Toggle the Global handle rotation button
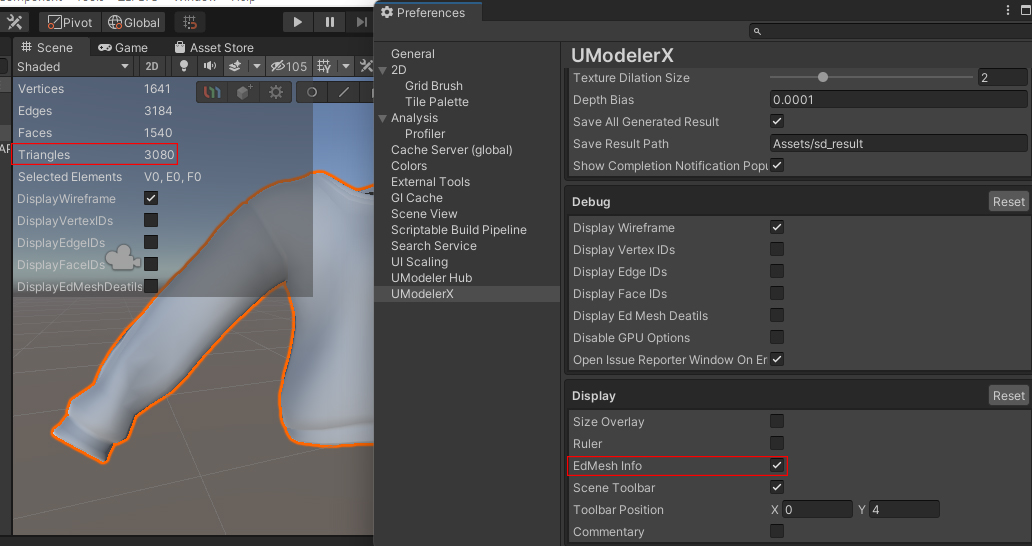 134,22
